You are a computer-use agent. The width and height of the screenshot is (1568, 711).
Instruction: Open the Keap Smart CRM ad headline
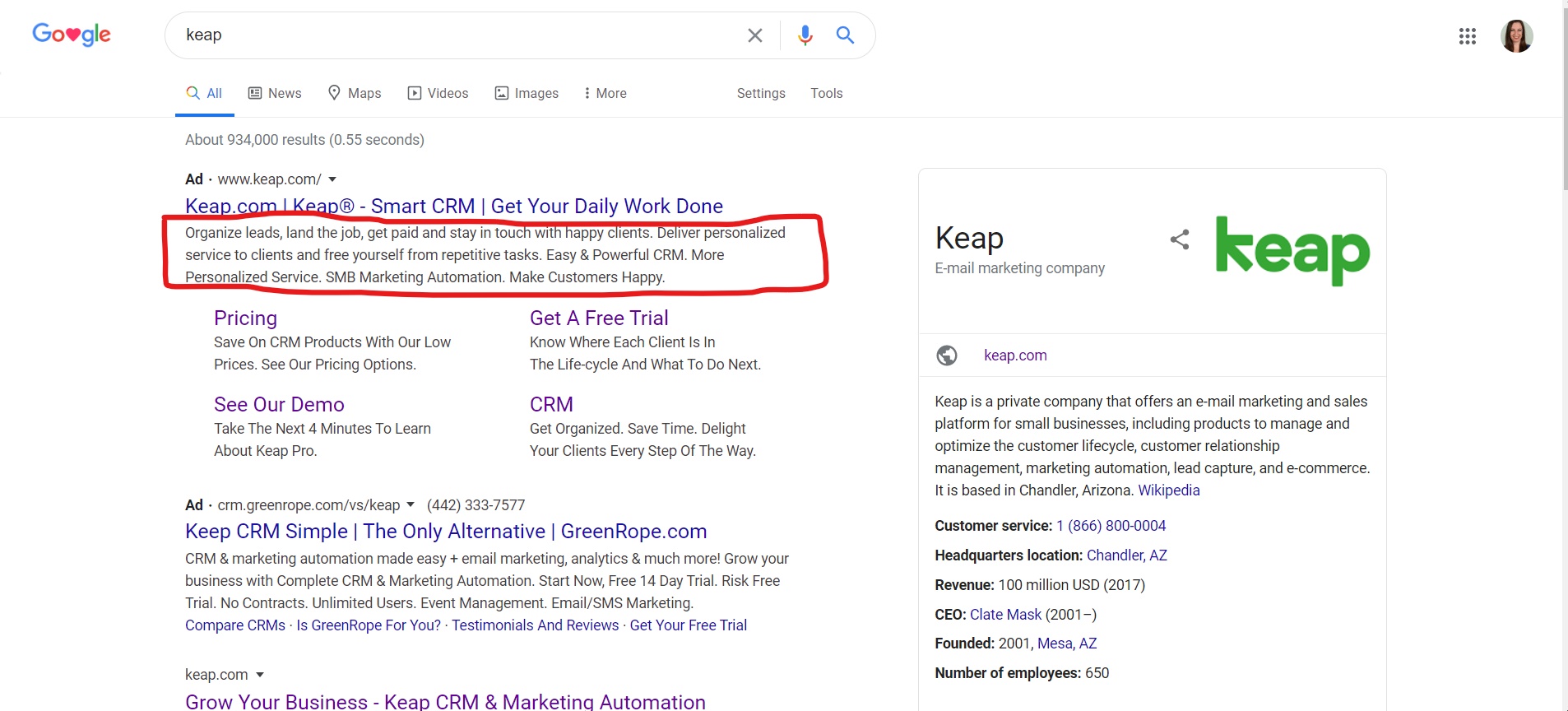(454, 206)
